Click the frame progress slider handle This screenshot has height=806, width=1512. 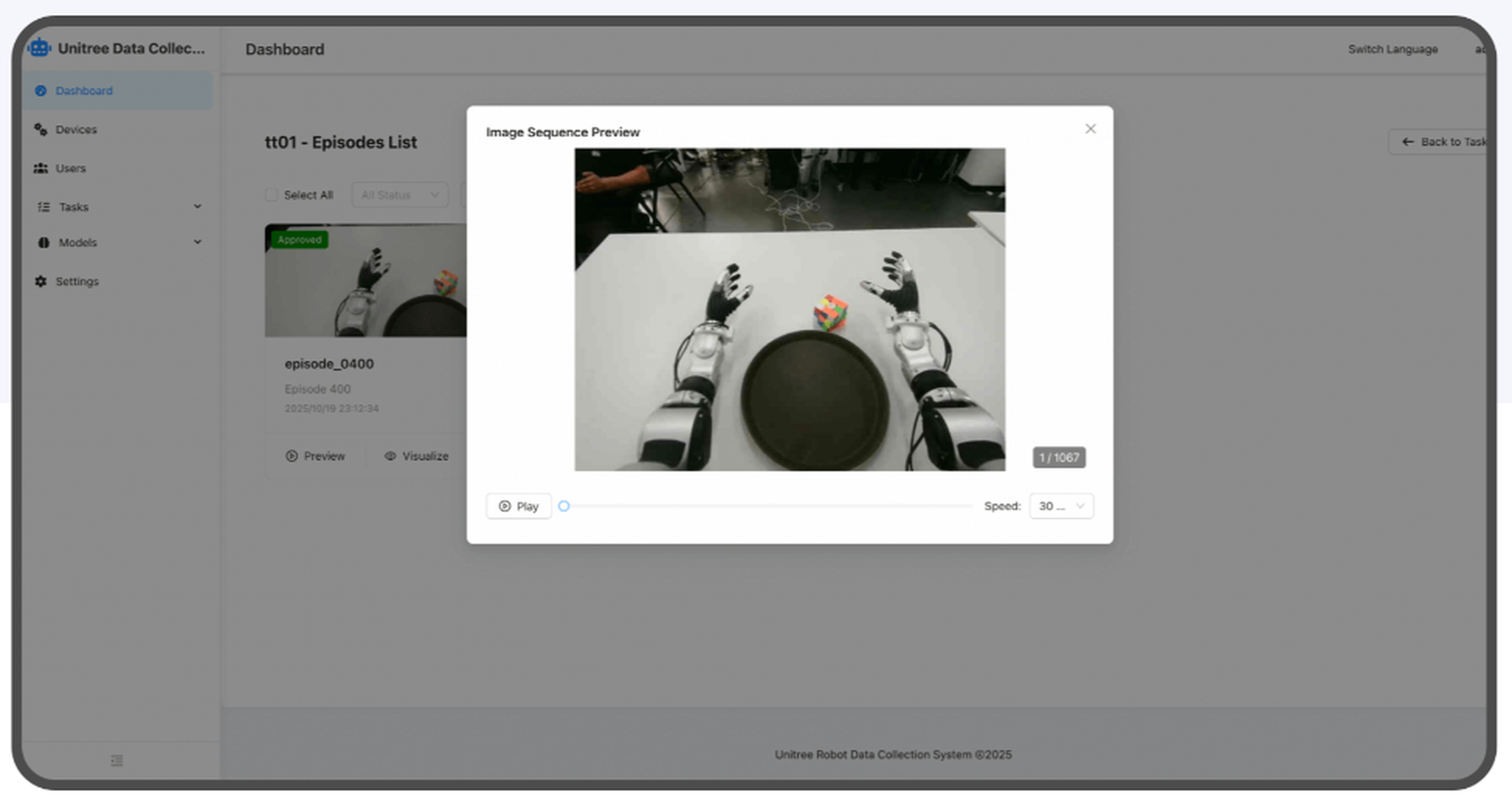click(x=563, y=506)
